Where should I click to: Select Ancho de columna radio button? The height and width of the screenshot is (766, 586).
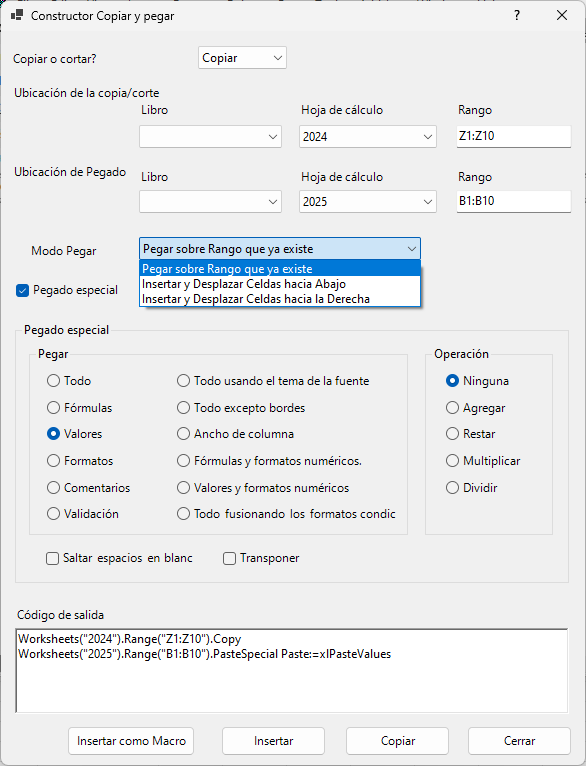[x=183, y=434]
